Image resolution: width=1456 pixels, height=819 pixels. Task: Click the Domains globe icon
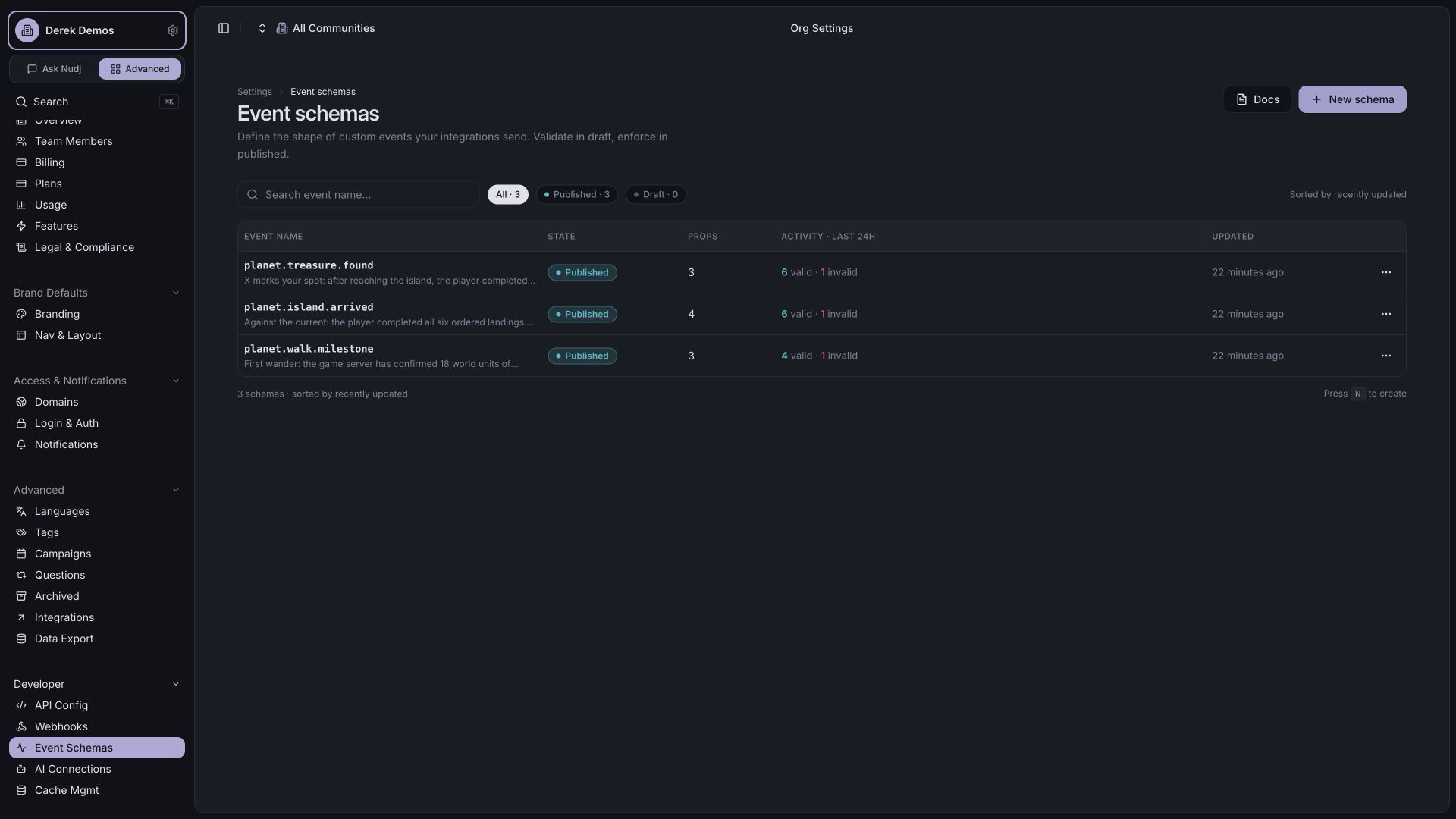pyautogui.click(x=21, y=402)
